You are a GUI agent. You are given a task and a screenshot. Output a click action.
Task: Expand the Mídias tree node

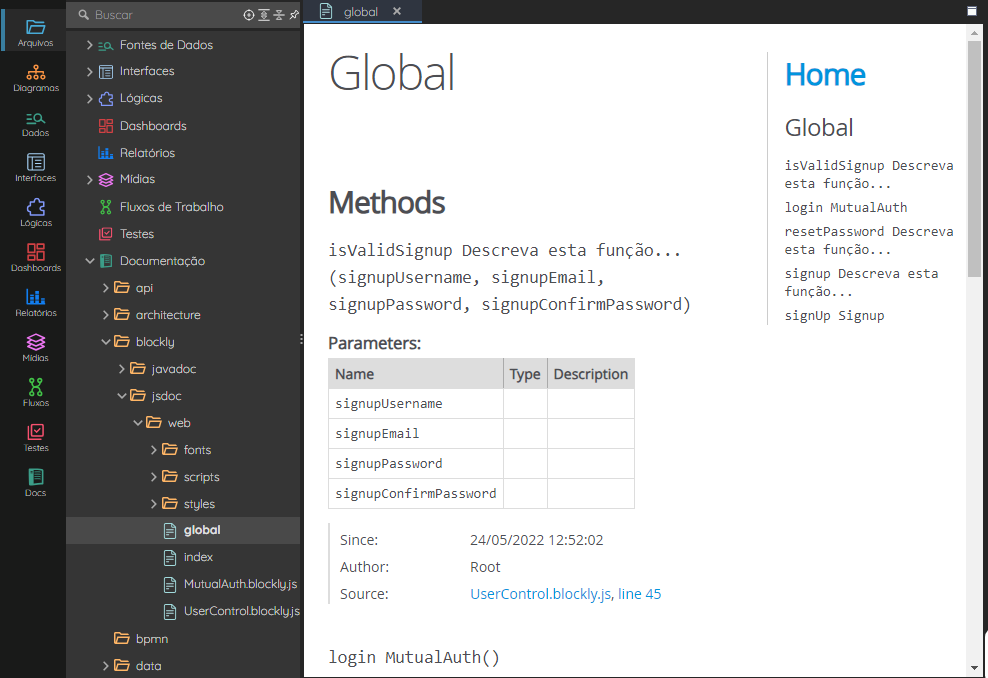pos(89,180)
